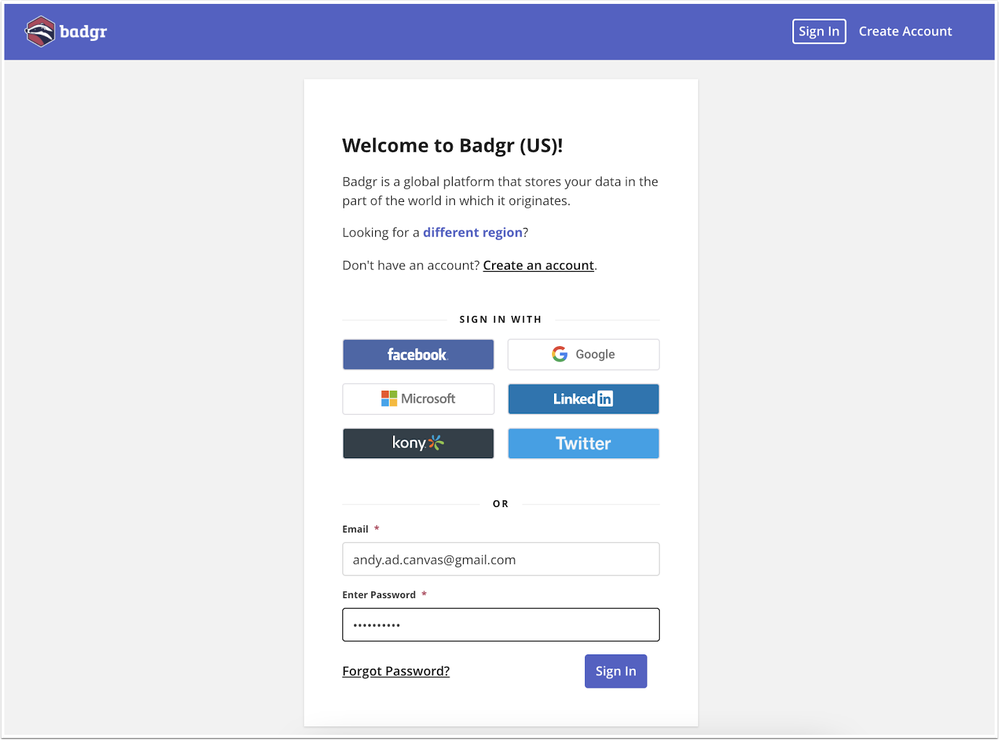Click the Enter Password field
The height and width of the screenshot is (740, 999).
500,624
